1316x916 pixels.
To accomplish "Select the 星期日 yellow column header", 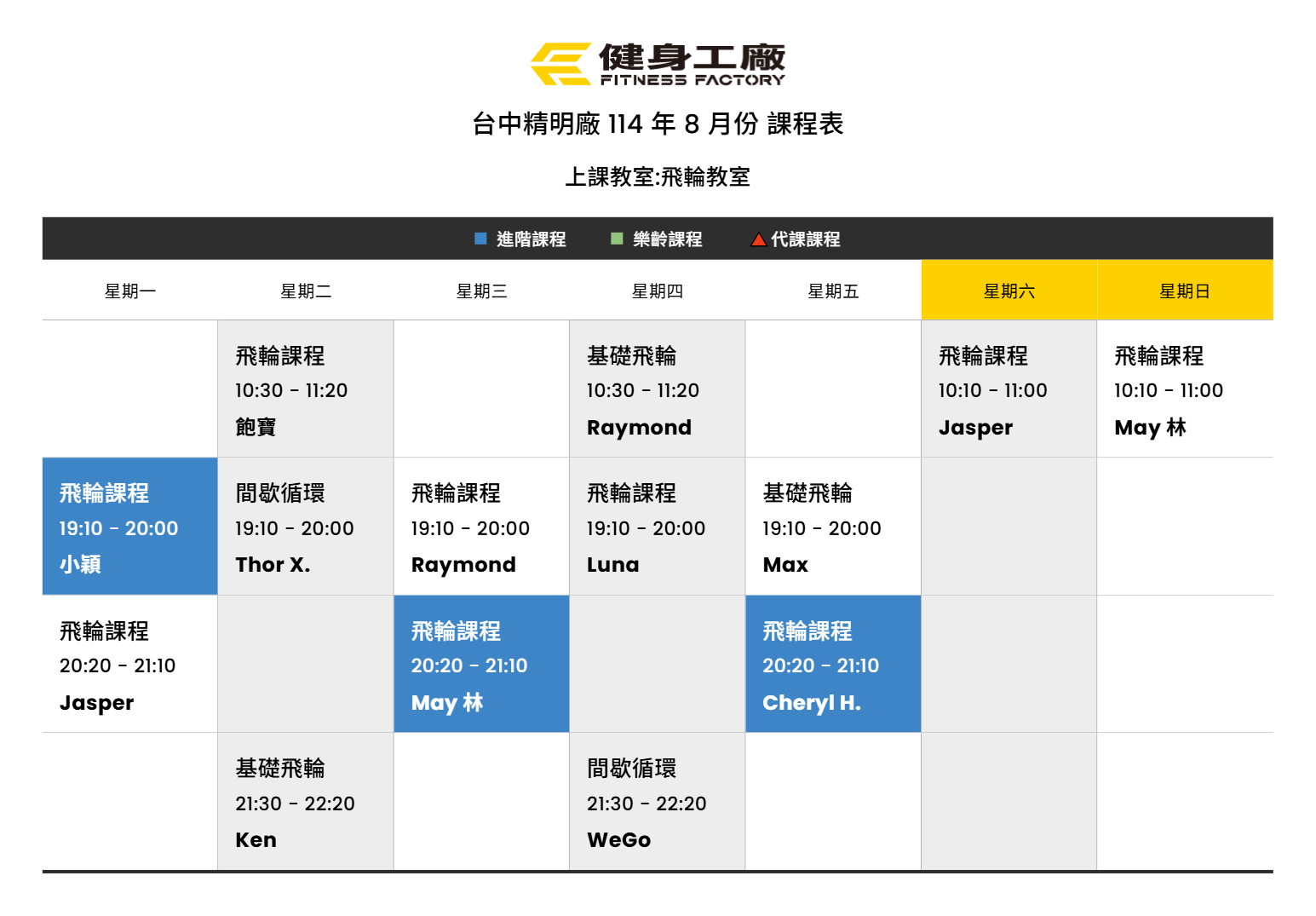I will (x=1184, y=291).
